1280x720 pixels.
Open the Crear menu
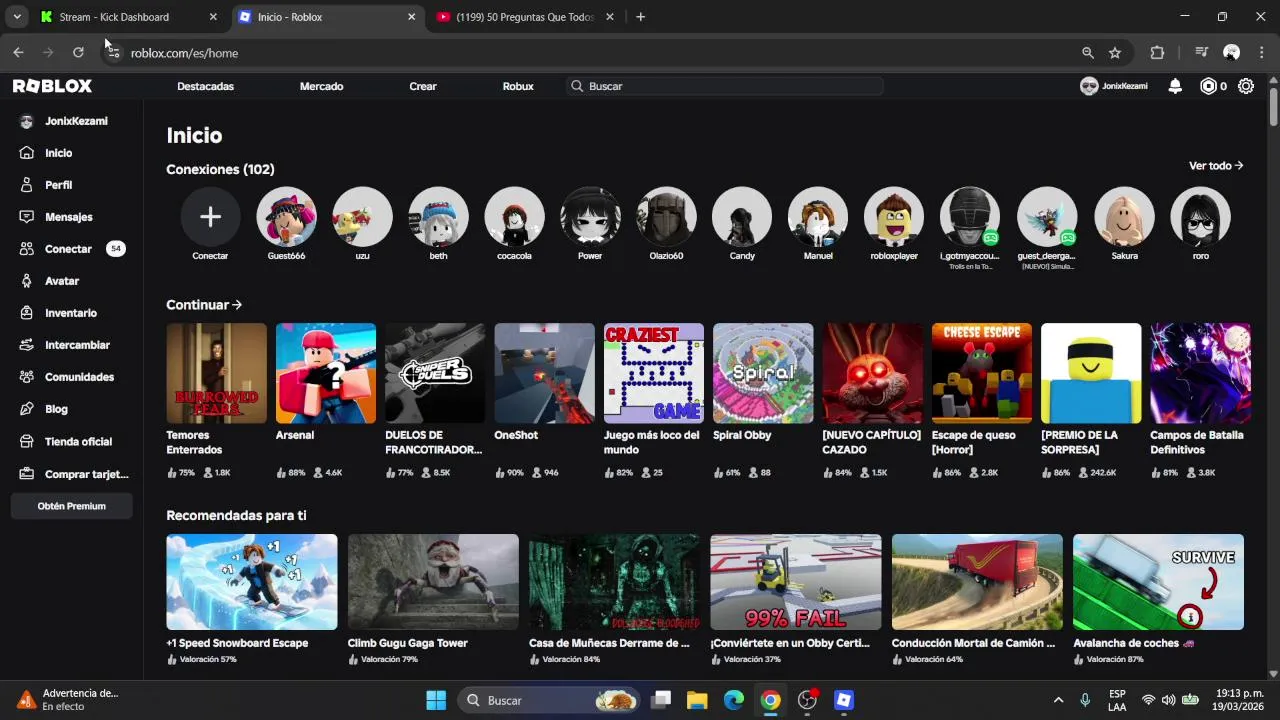pos(423,86)
